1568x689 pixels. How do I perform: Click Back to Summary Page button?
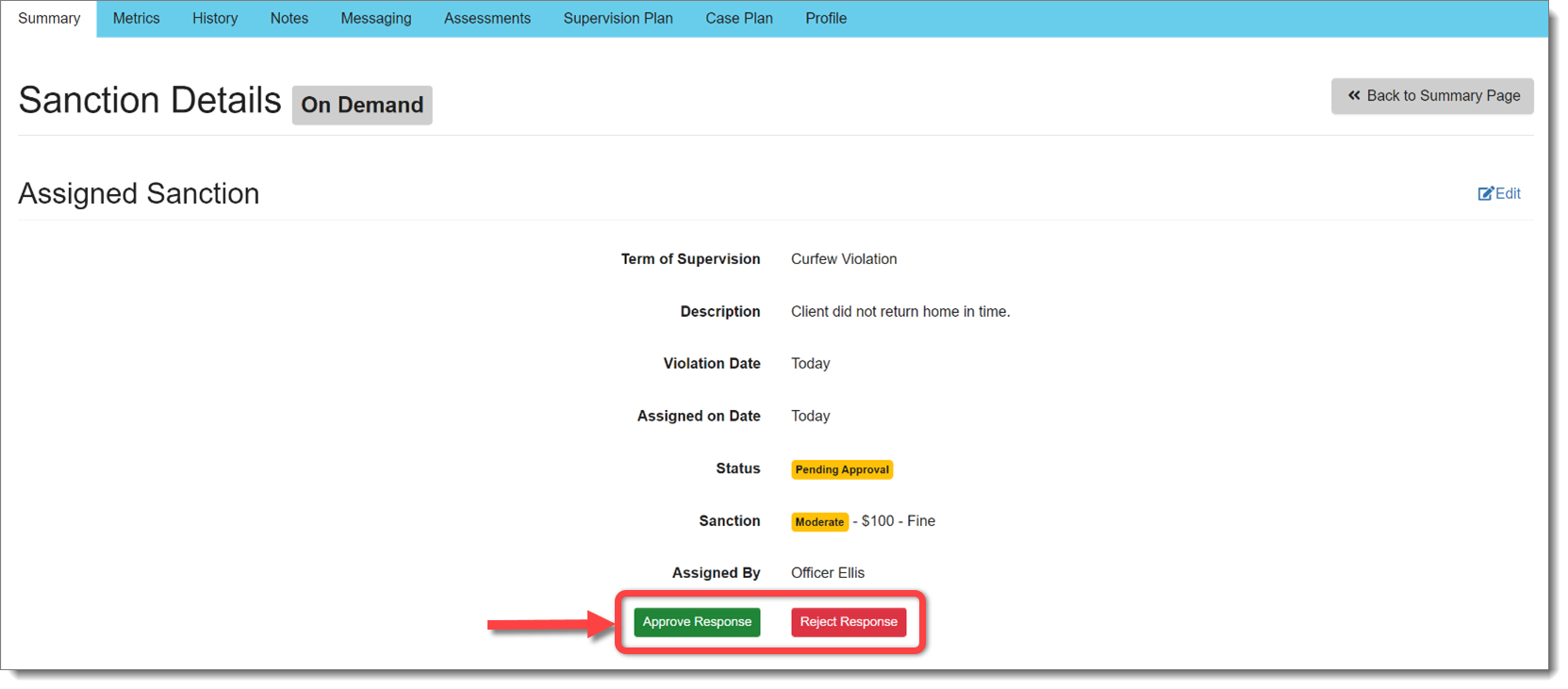point(1431,96)
